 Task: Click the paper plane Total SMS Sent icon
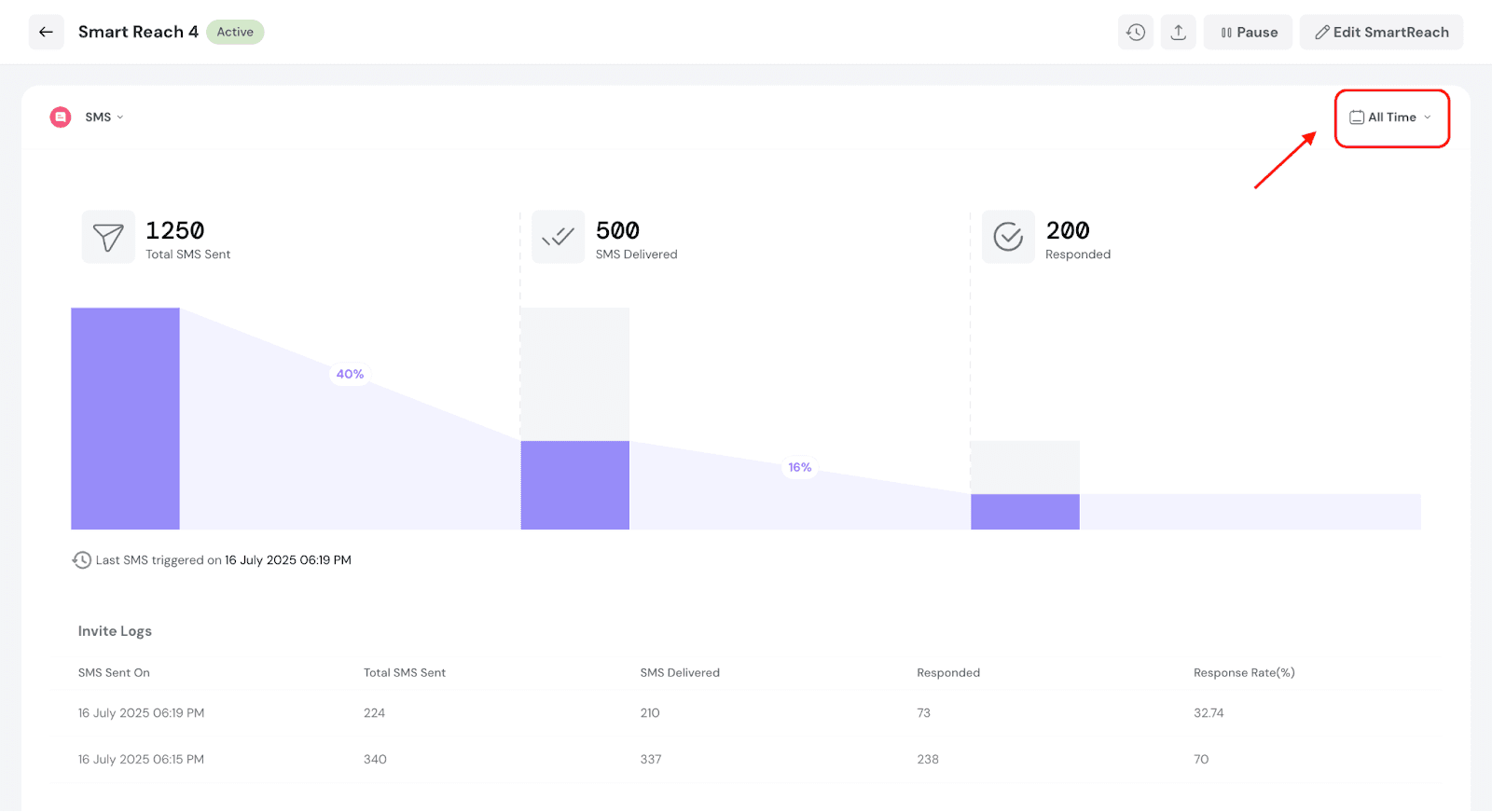pos(108,237)
